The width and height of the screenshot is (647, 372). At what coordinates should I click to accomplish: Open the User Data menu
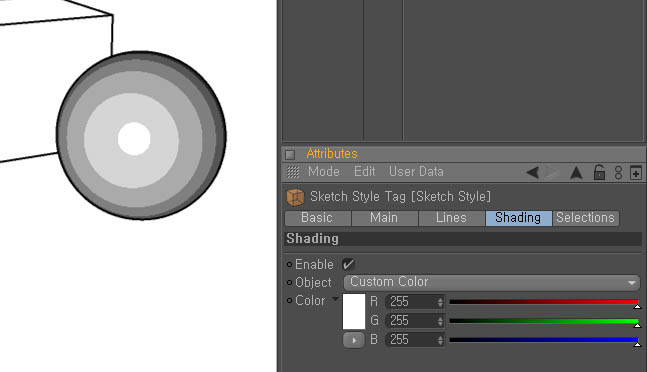[416, 172]
